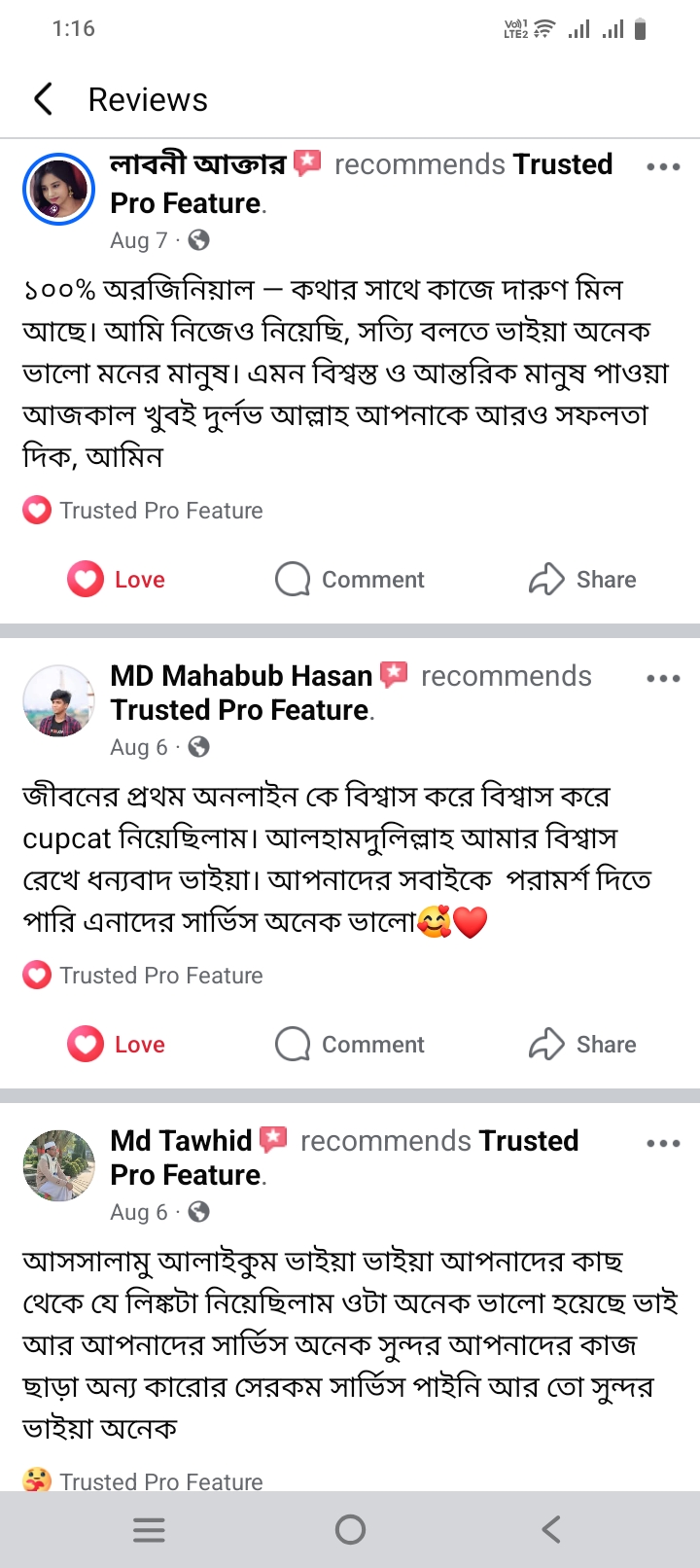
Task: Open Md Tawhid's profile name link
Action: [181, 1141]
